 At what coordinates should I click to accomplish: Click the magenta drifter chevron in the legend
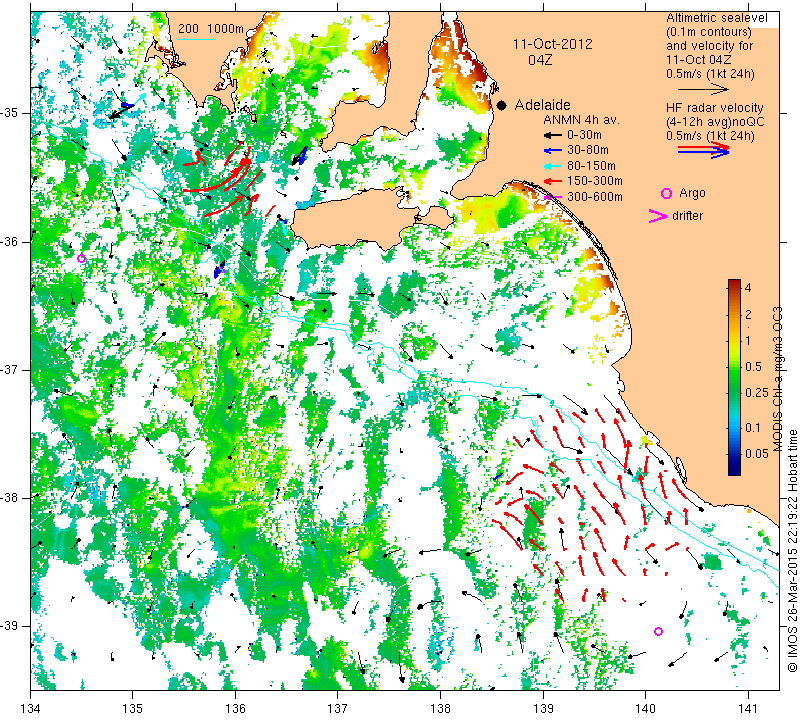(657, 216)
